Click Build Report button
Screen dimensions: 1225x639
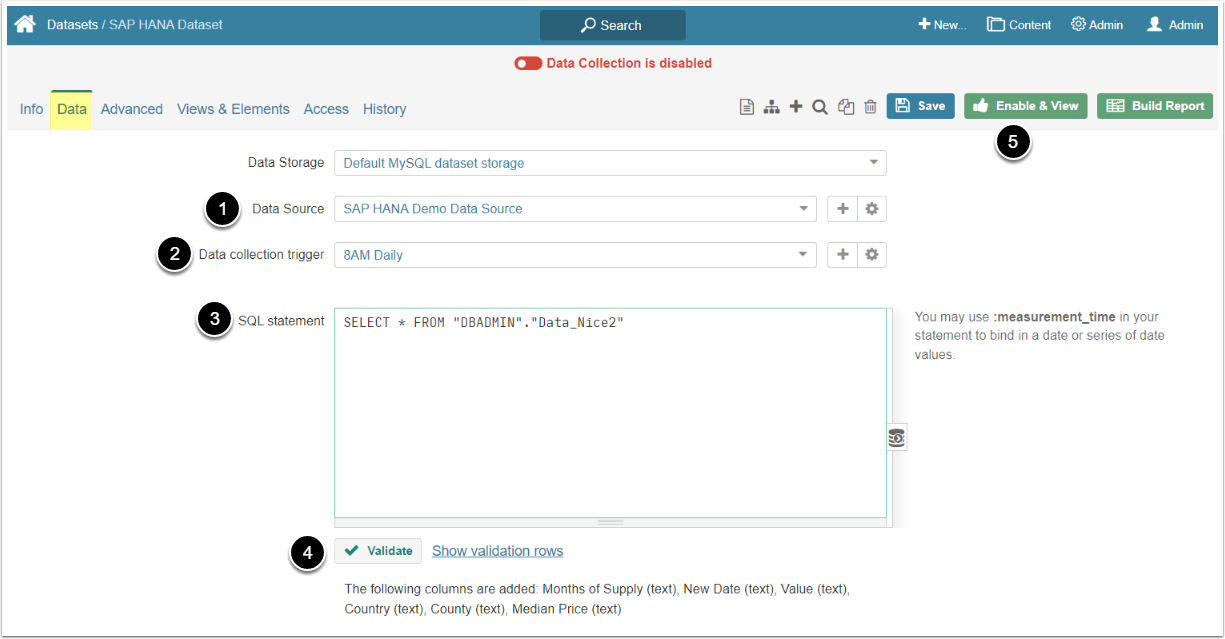click(x=1155, y=106)
